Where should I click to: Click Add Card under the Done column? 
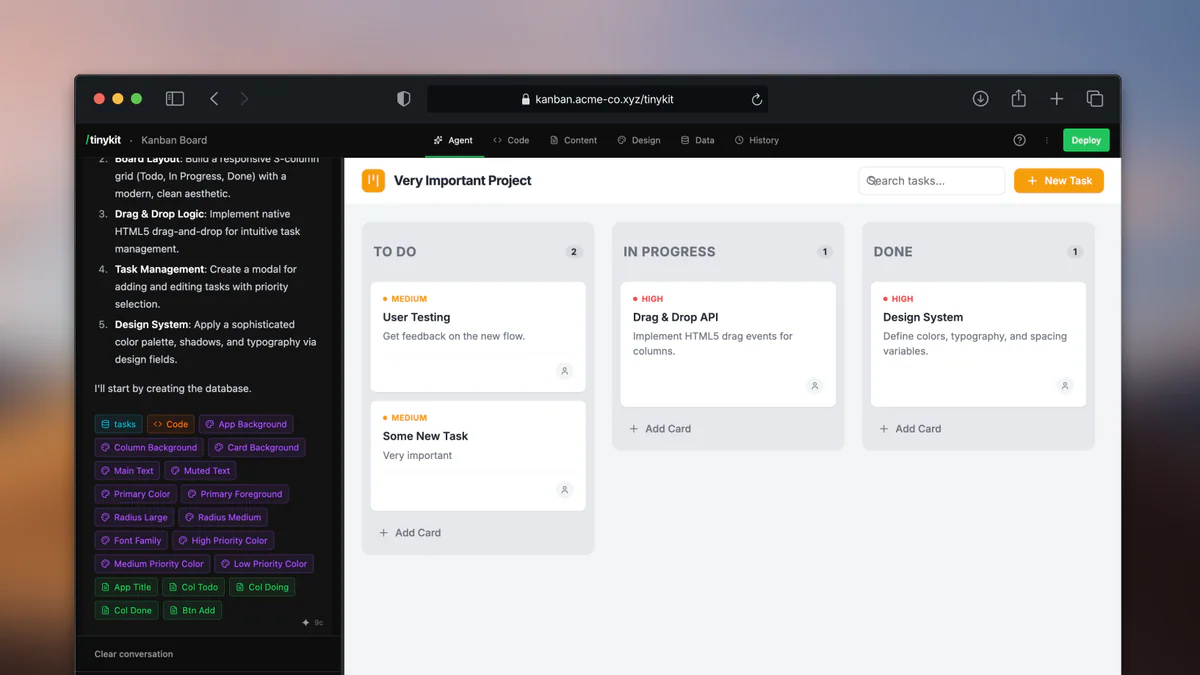pyautogui.click(x=910, y=428)
